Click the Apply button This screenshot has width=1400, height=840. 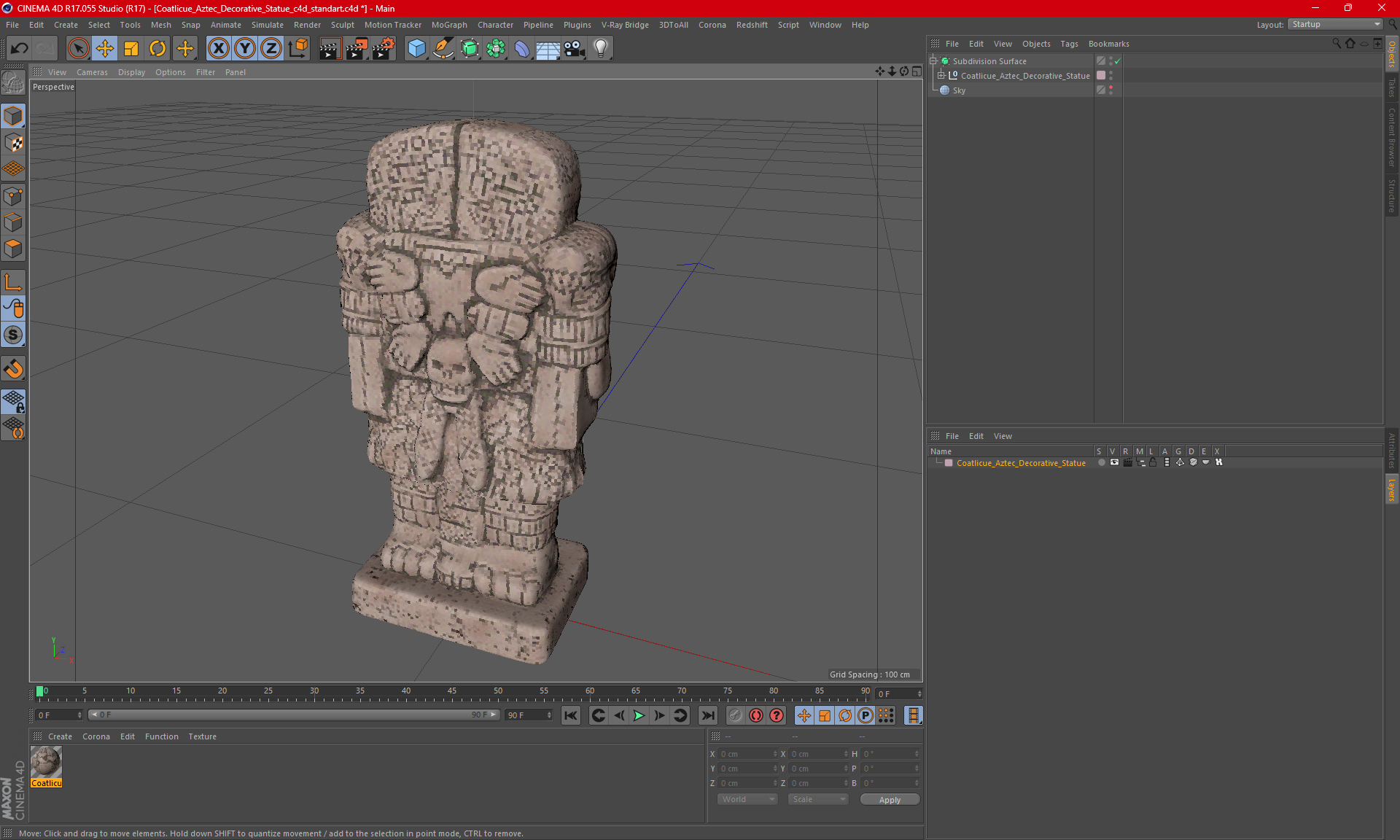click(890, 800)
